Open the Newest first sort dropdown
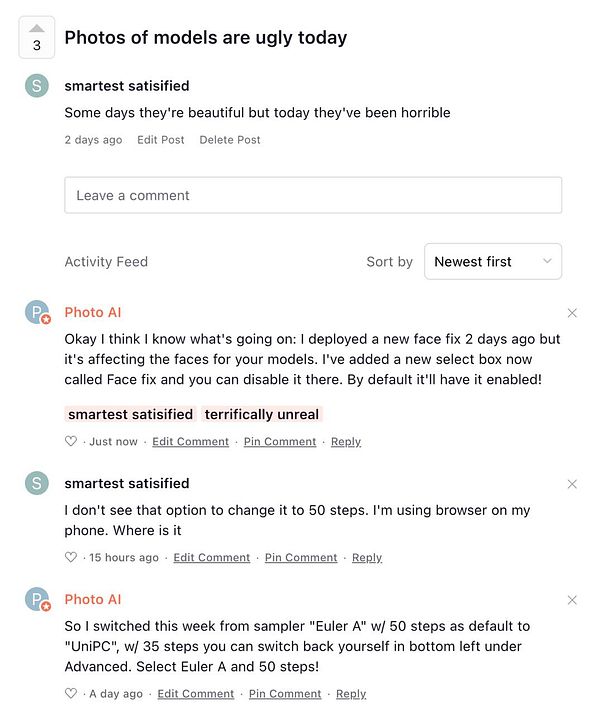Screen dimensions: 600x715 point(492,262)
